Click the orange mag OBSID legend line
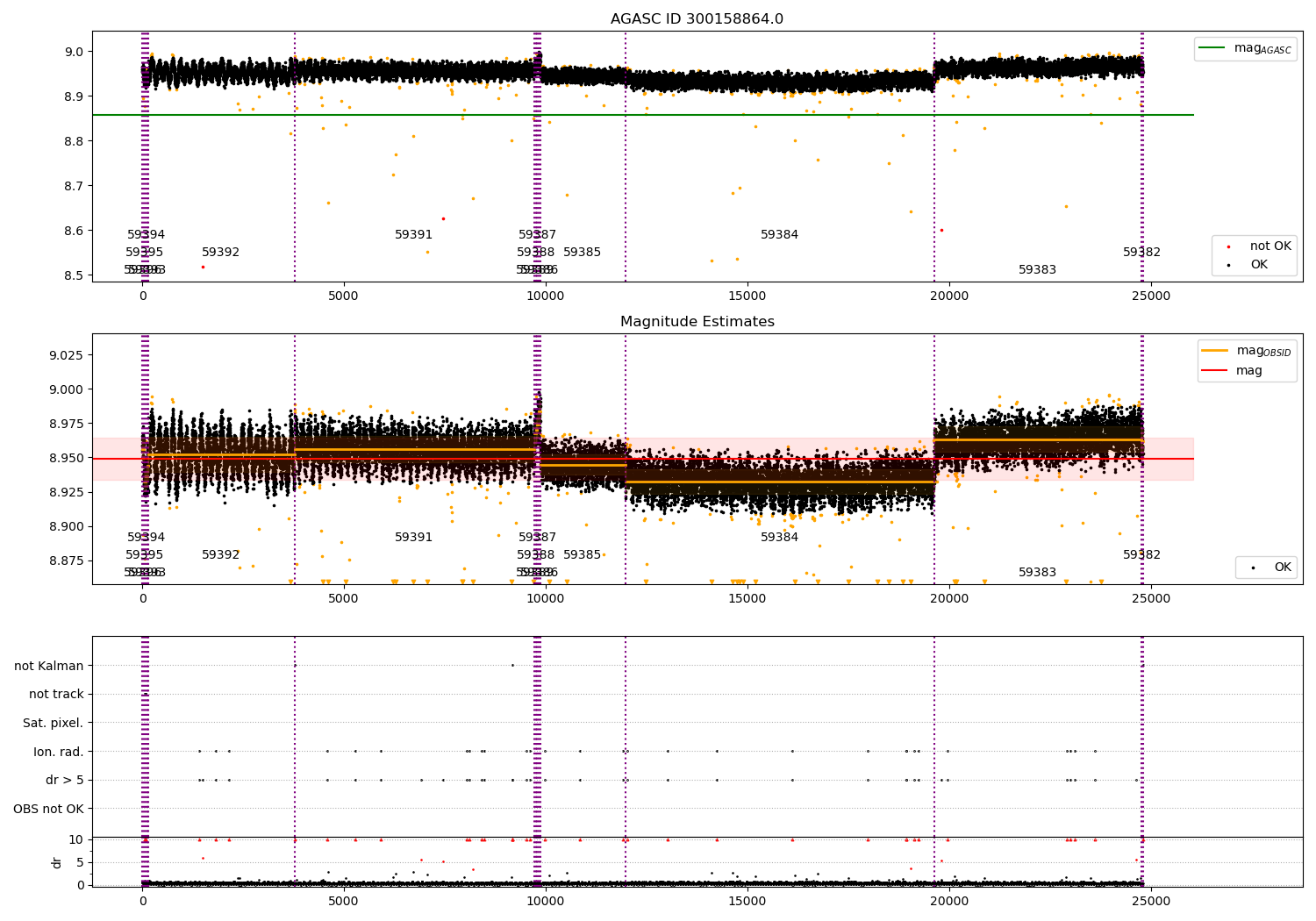This screenshot has width=1316, height=921. (1216, 351)
